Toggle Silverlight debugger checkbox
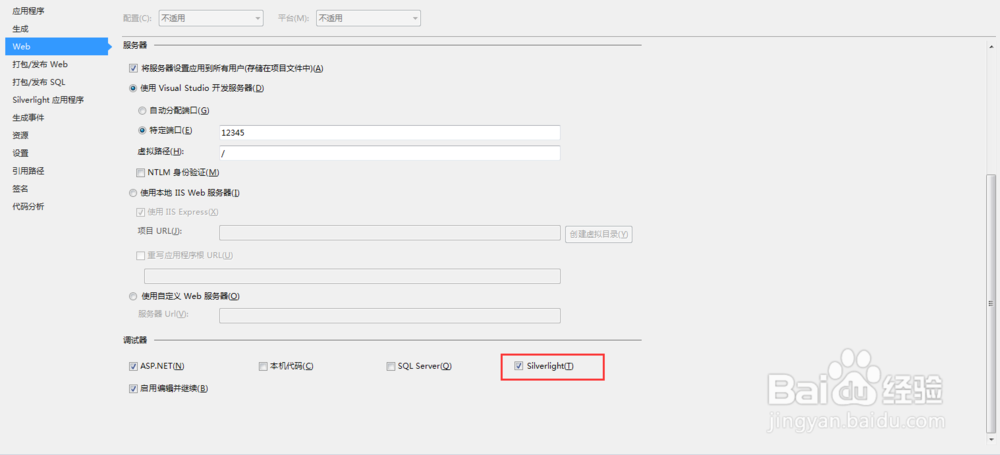The height and width of the screenshot is (455, 1000). pyautogui.click(x=519, y=366)
